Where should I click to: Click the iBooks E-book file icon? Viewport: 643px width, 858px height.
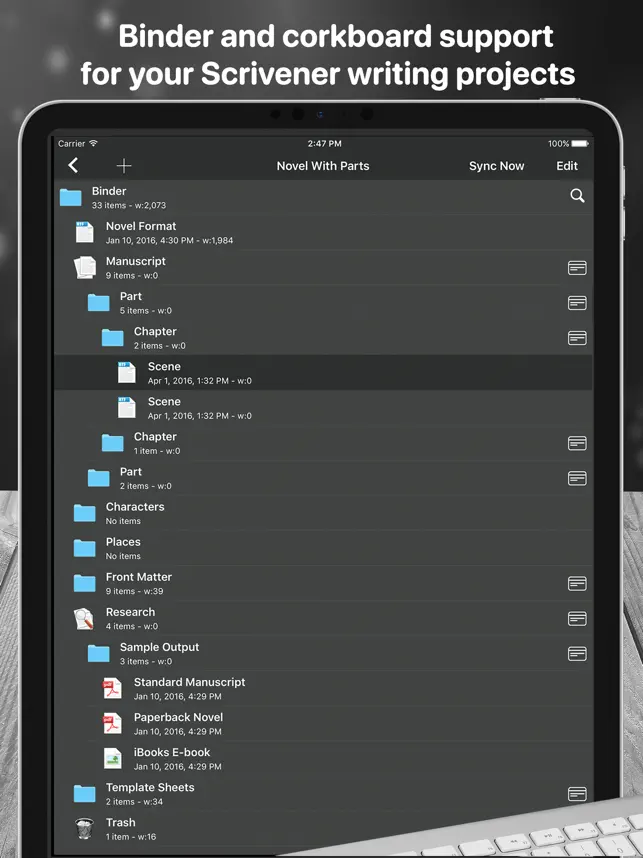click(112, 758)
